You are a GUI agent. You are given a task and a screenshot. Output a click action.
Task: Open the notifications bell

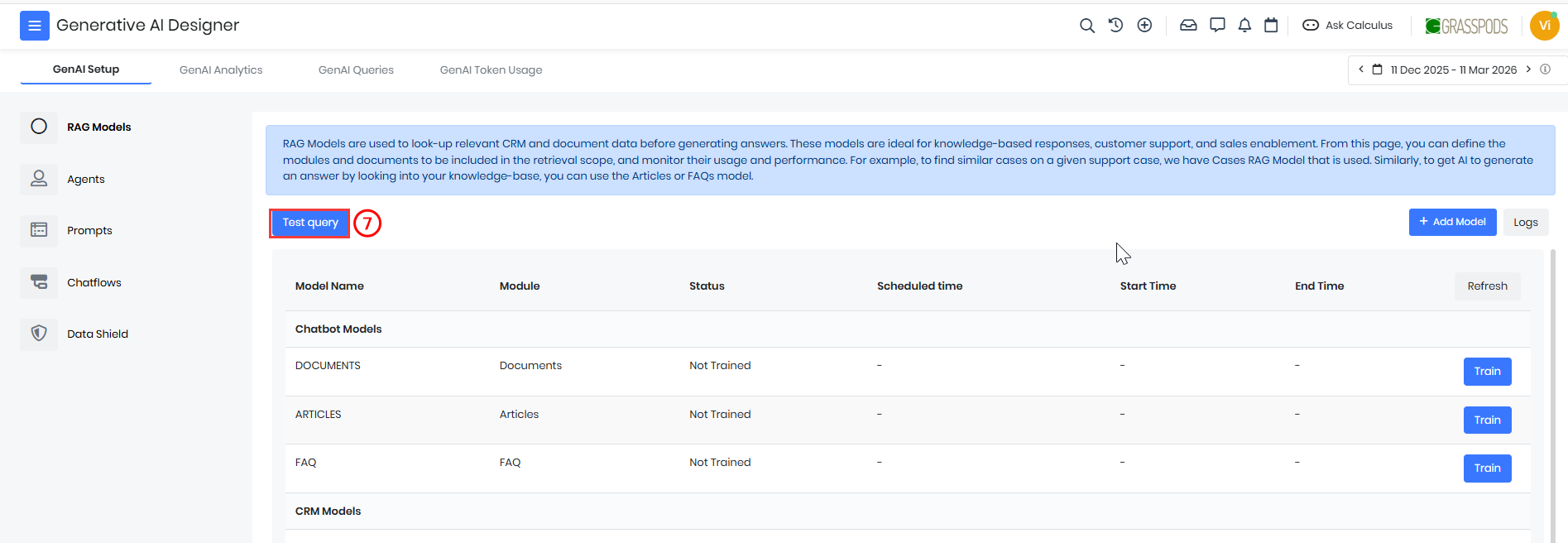click(1244, 26)
